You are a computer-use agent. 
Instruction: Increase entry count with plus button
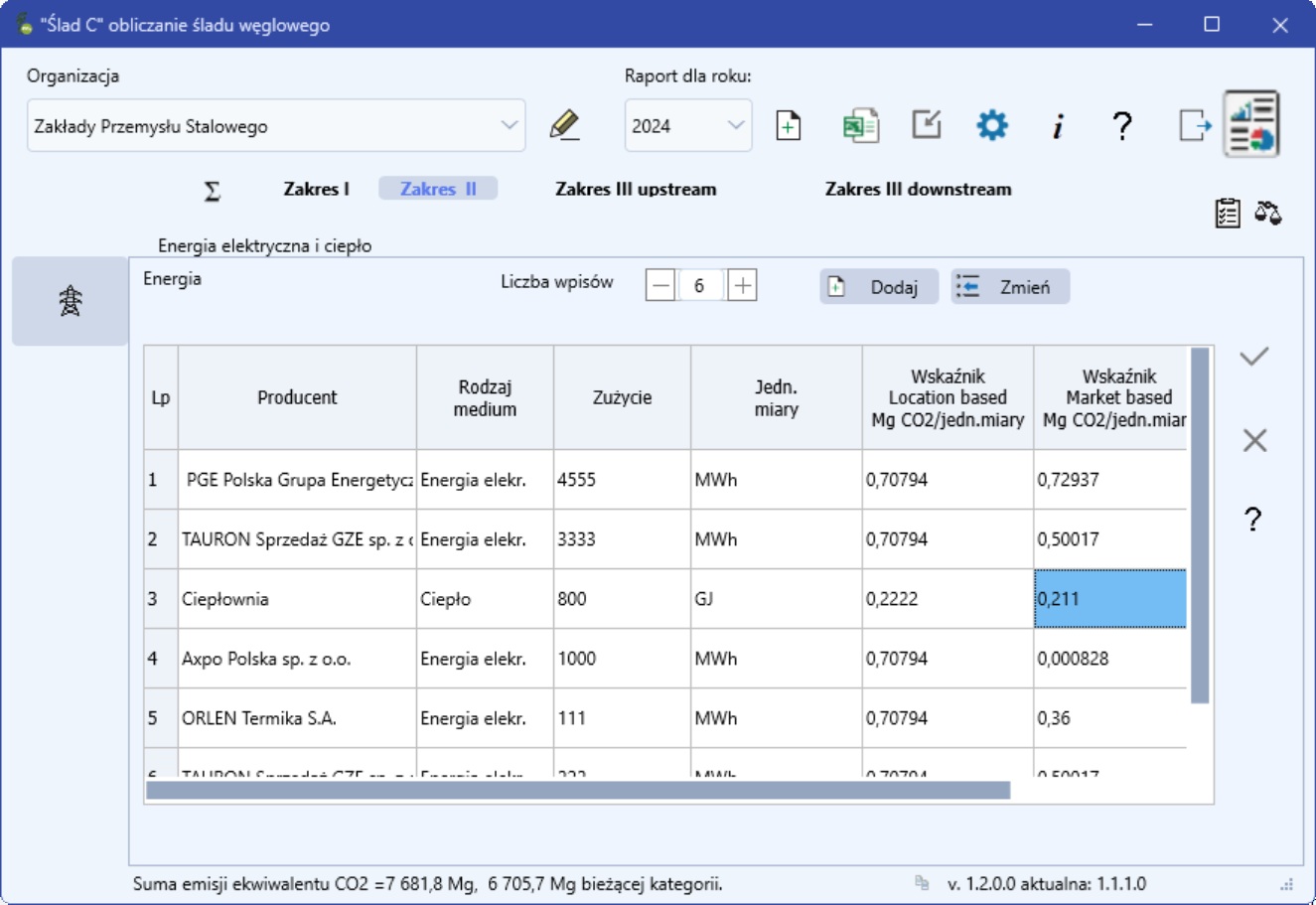[x=742, y=286]
